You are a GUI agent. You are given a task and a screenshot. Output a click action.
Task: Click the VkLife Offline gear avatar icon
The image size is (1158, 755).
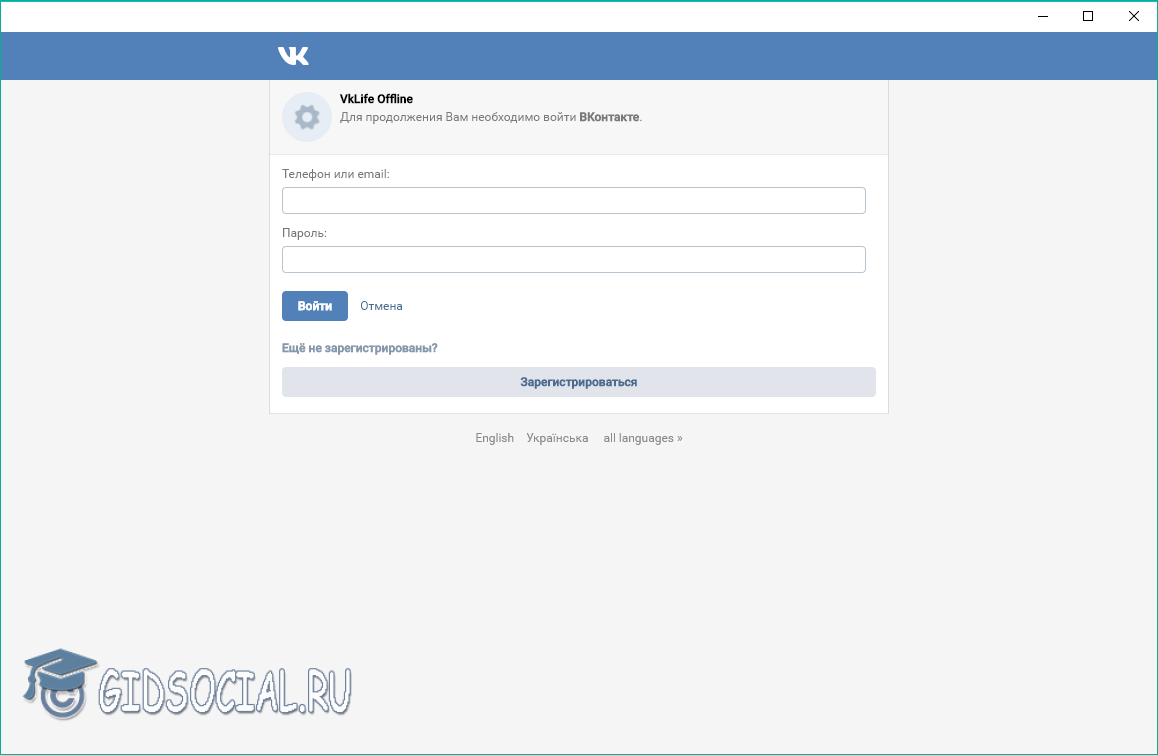(x=307, y=117)
